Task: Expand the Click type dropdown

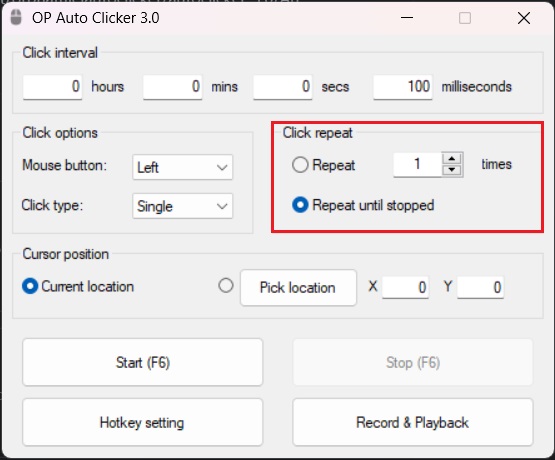Action: (183, 206)
